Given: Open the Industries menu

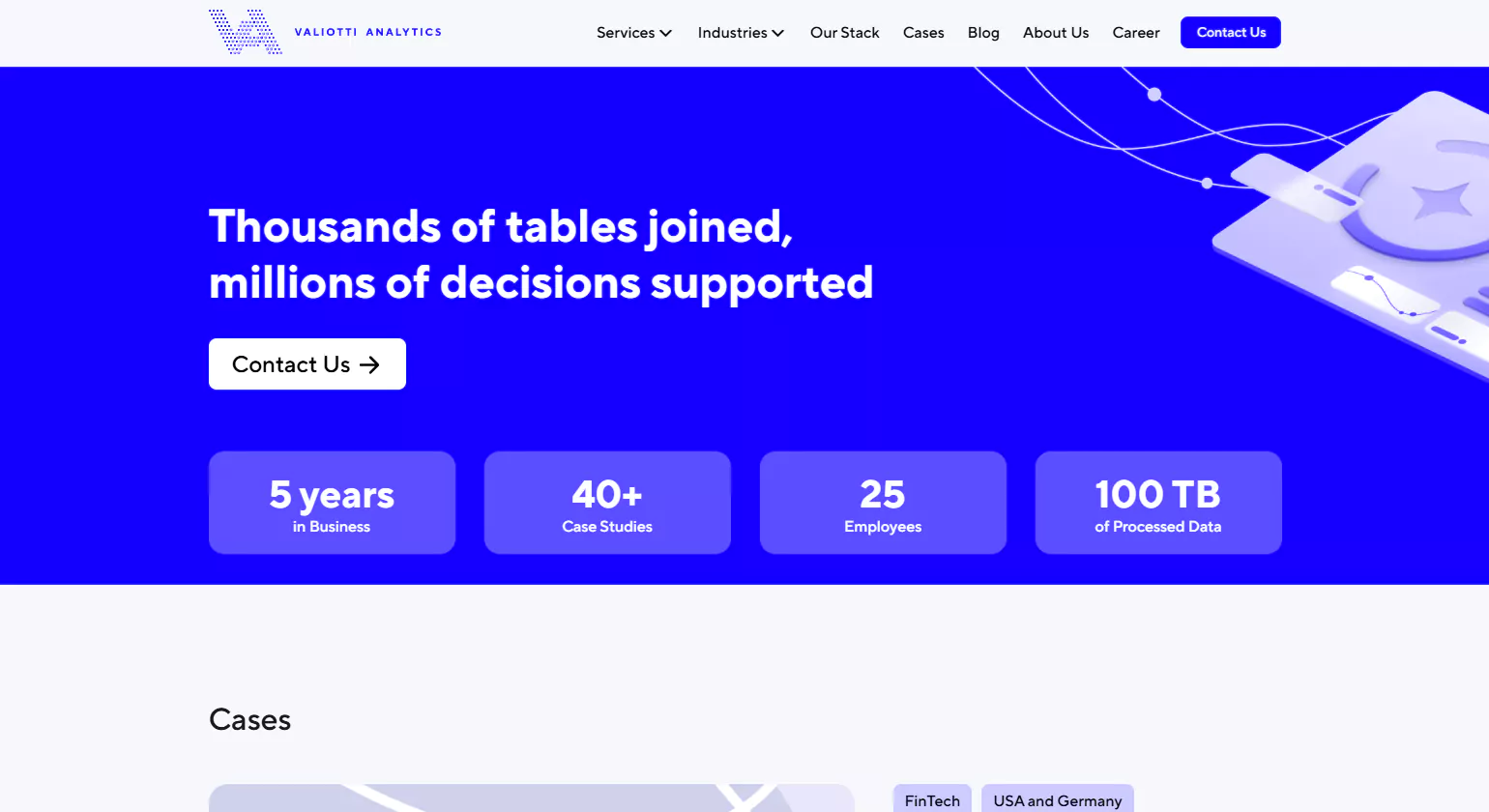Looking at the screenshot, I should [x=732, y=33].
